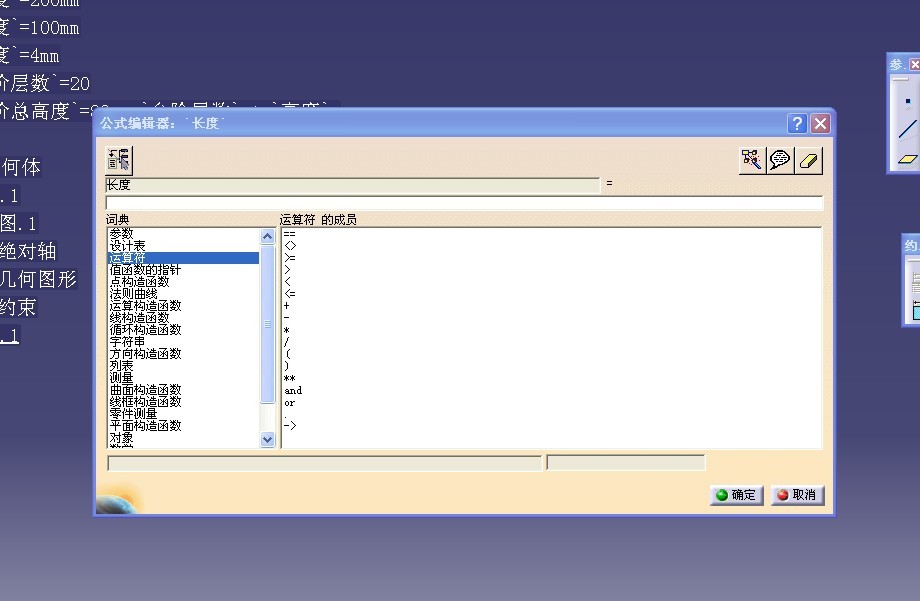
Task: Select the Line tool in right toolbar
Action: click(x=908, y=130)
